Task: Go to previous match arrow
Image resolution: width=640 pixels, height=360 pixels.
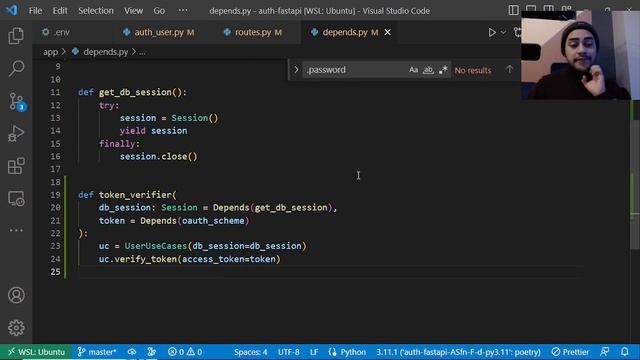Action: 509,70
